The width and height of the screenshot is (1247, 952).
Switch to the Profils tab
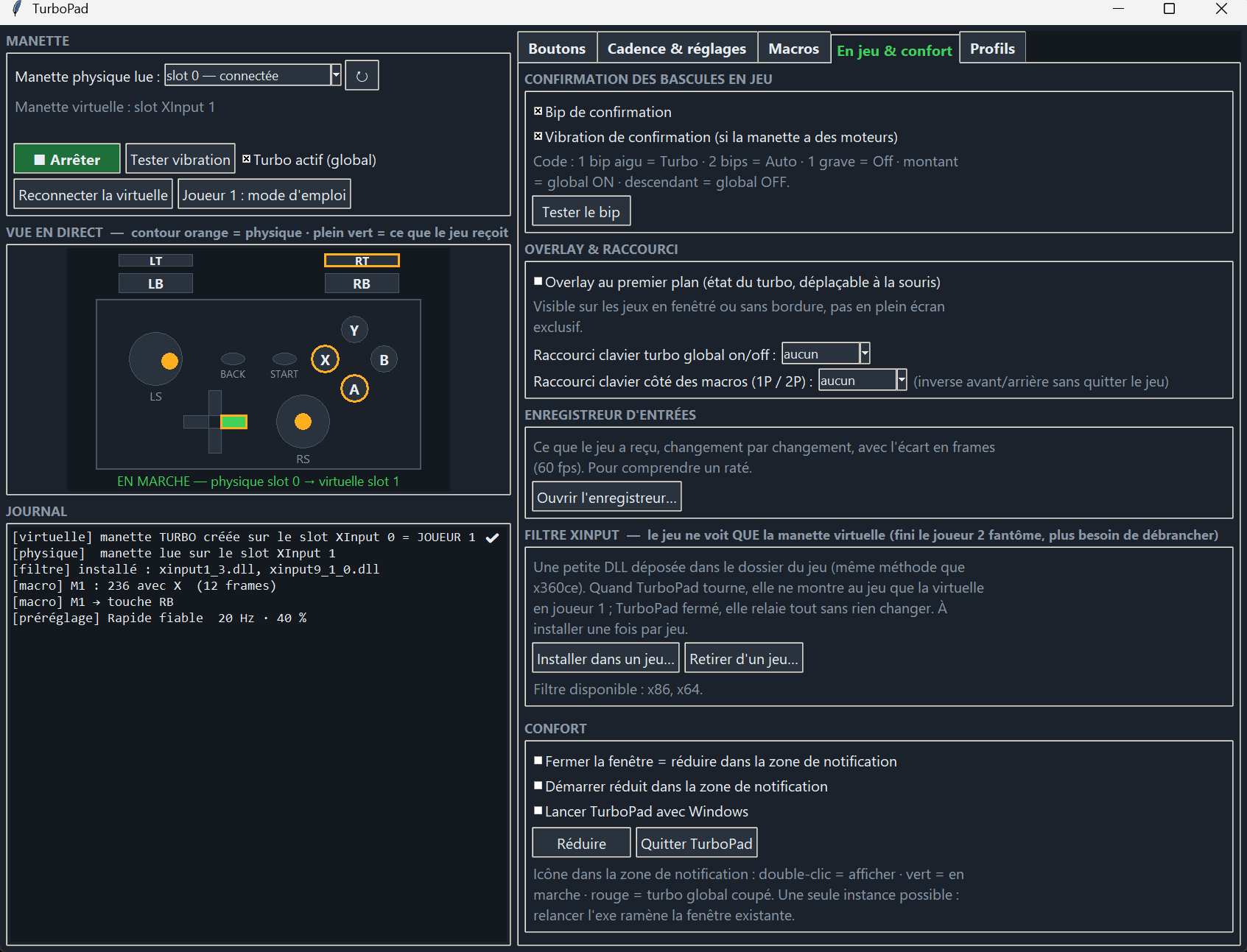point(992,49)
